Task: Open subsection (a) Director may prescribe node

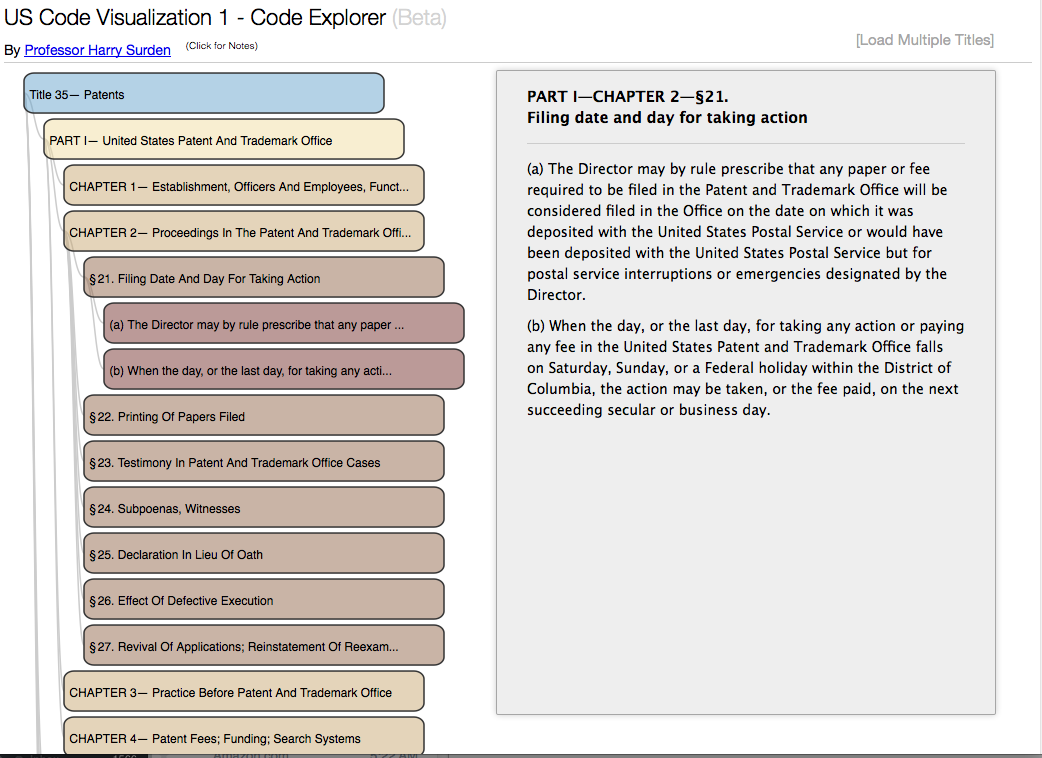Action: point(283,323)
